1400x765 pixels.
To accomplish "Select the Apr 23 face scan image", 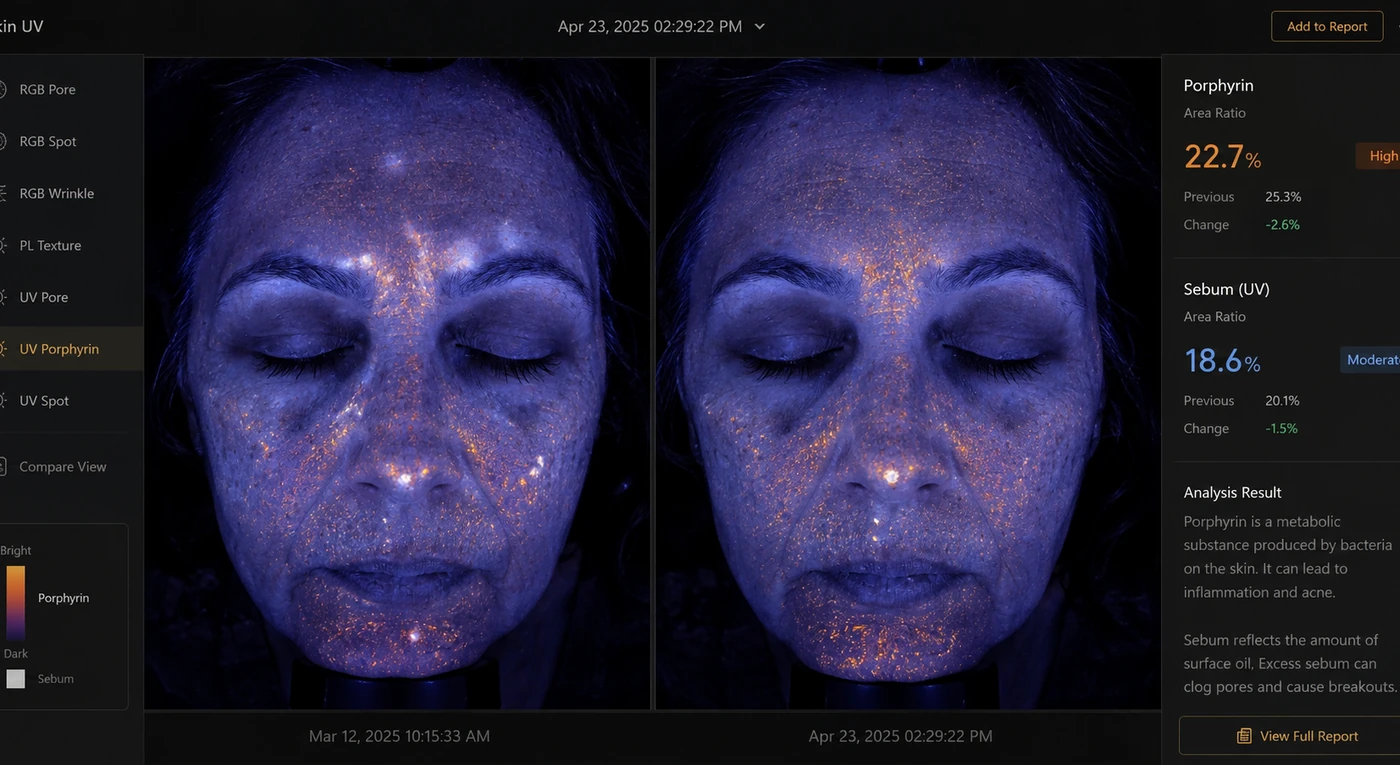I will point(908,383).
